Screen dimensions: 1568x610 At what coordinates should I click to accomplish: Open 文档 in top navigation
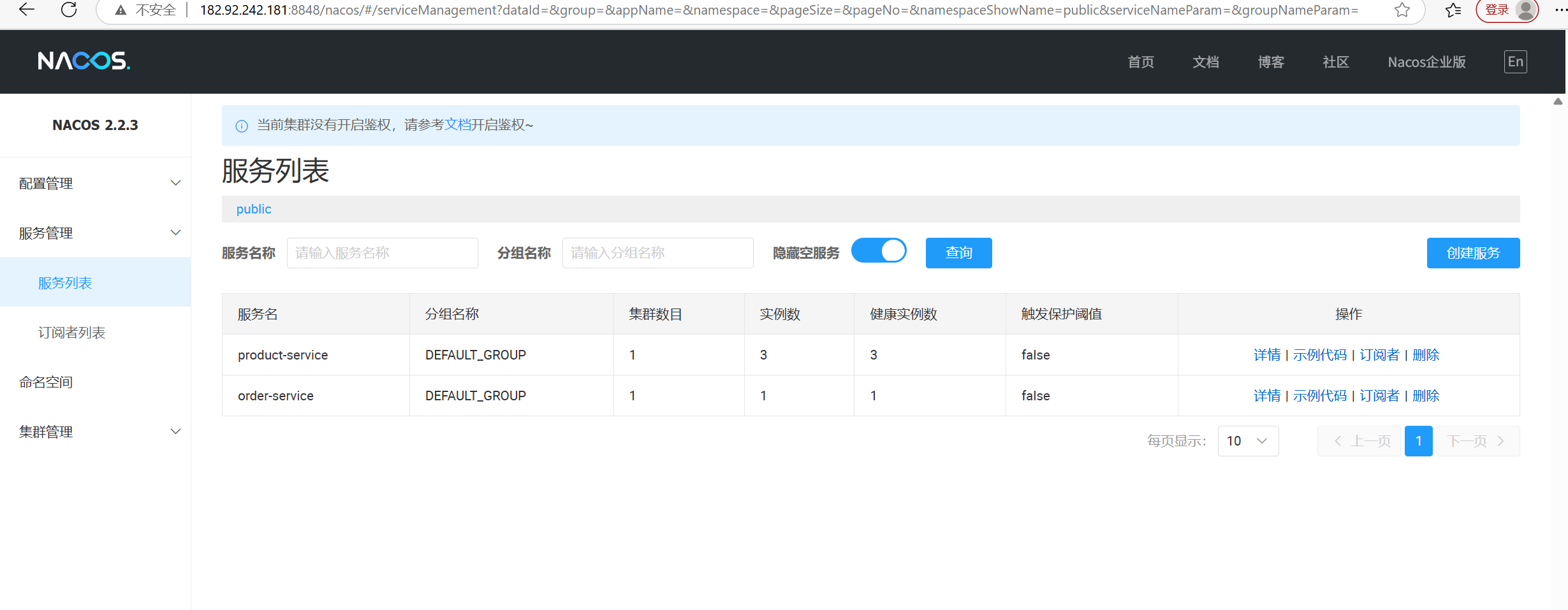(1206, 62)
